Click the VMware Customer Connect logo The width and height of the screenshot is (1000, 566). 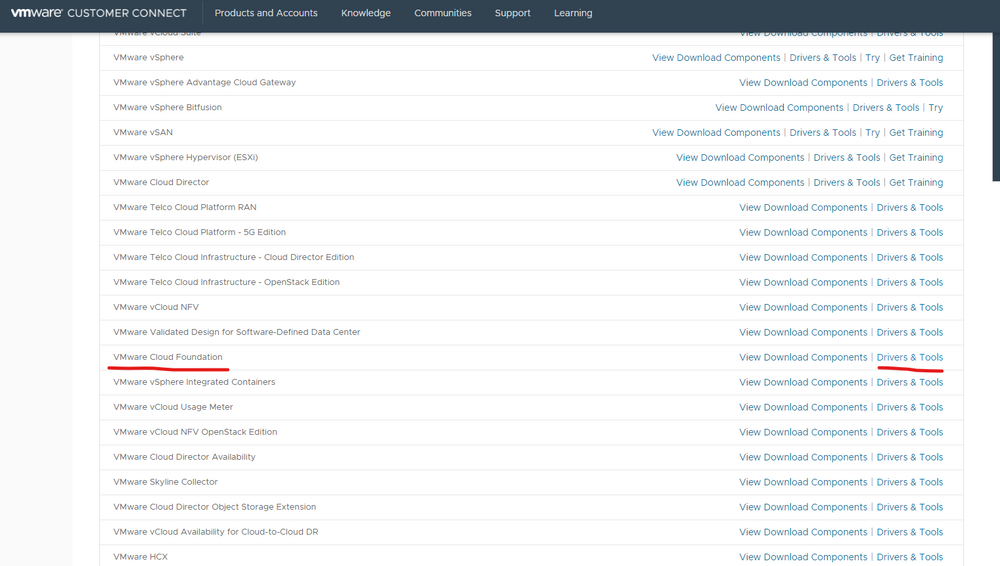tap(99, 13)
